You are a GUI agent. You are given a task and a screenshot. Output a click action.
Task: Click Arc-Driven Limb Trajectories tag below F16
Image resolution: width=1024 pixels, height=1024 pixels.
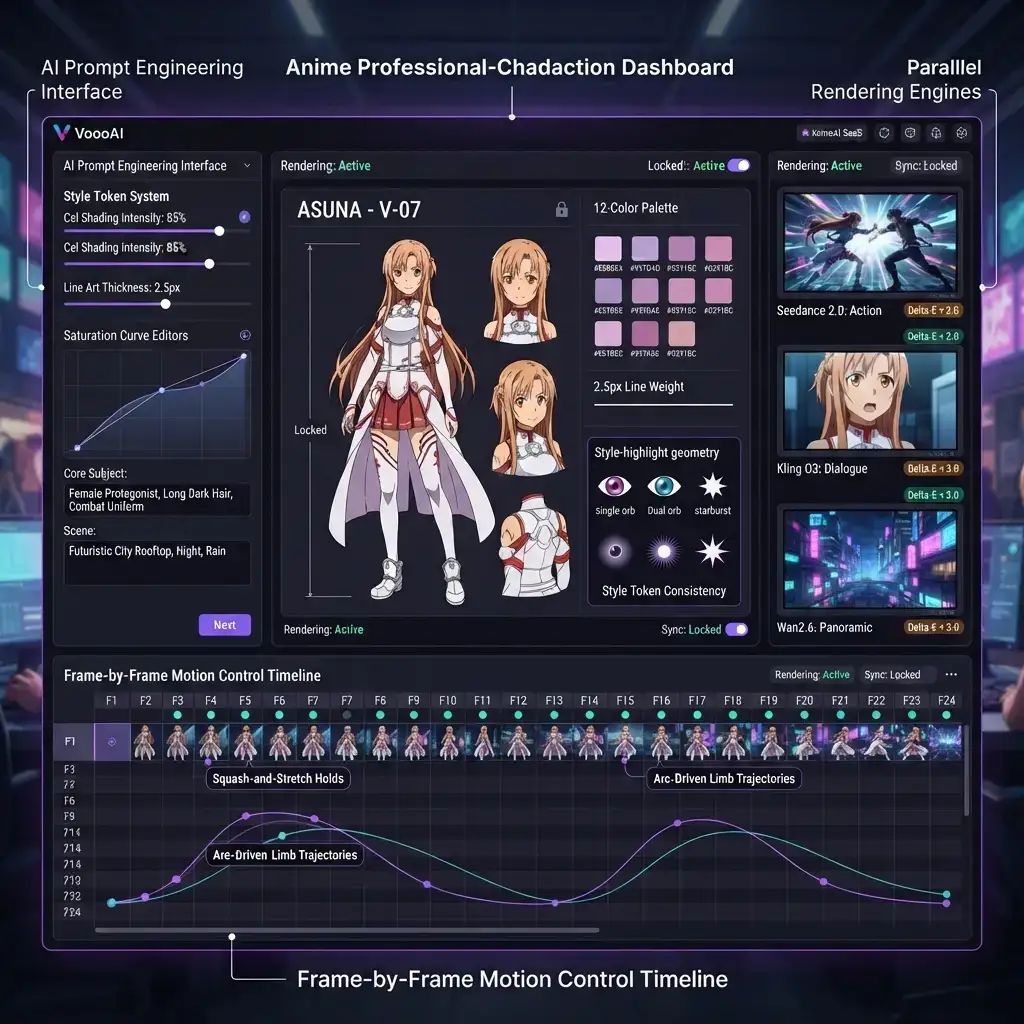[x=724, y=778]
